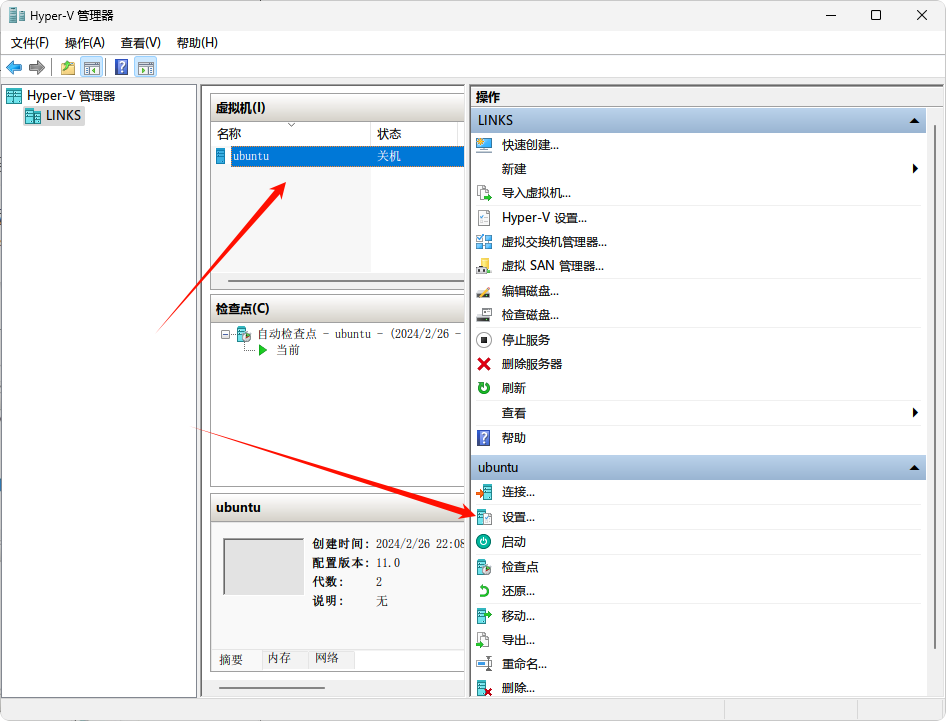Click 连接... action link
The height and width of the screenshot is (721, 946).
518,492
